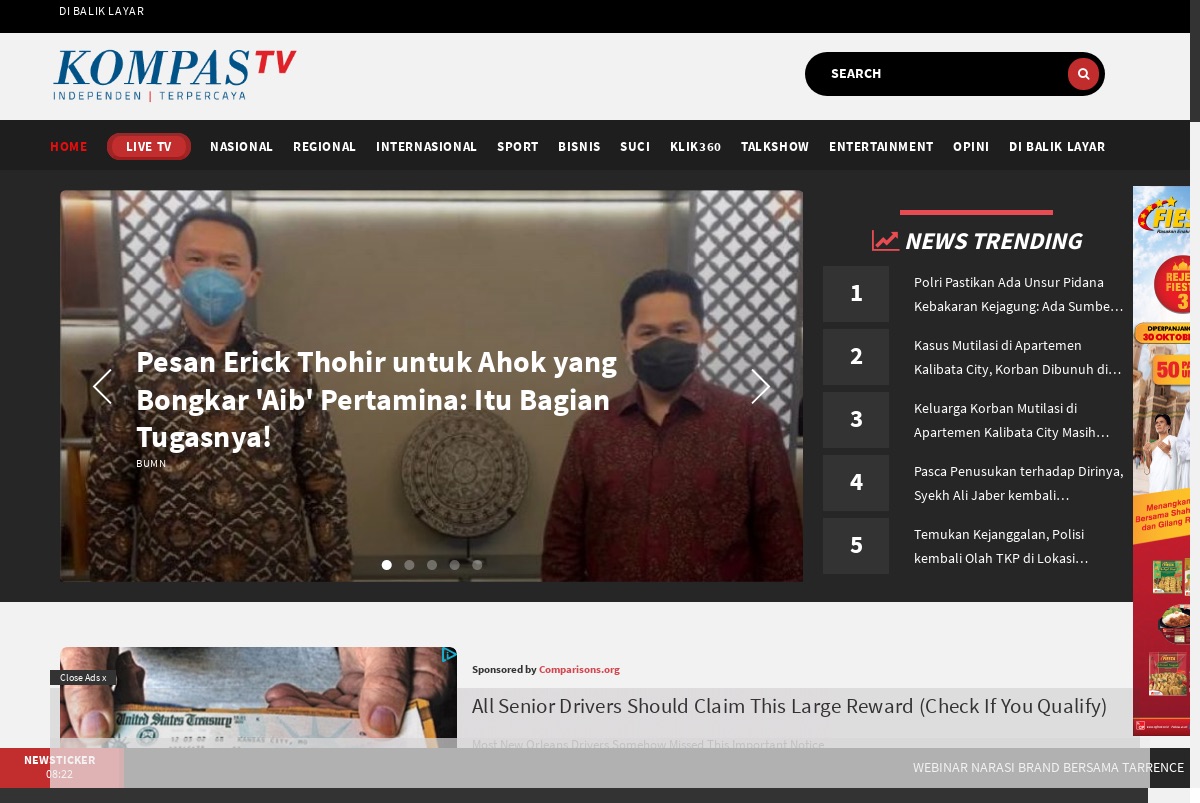Open the BISNIS section
The image size is (1200, 803).
pyautogui.click(x=579, y=147)
